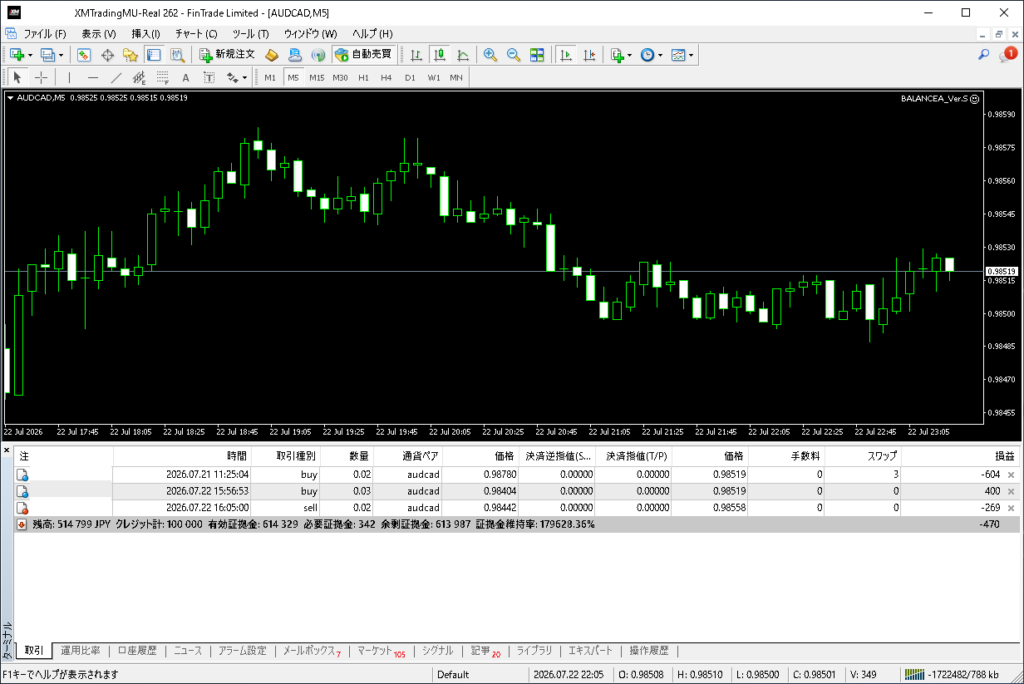Open the templates dropdown arrow
Screen dimensions: 1024x684
click(691, 56)
